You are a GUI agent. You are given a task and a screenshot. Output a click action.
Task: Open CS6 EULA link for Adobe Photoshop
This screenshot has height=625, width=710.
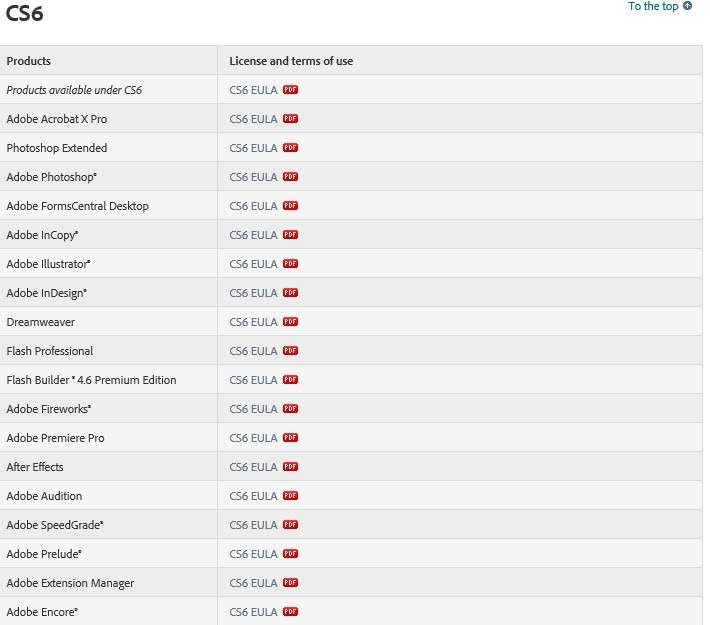(253, 177)
